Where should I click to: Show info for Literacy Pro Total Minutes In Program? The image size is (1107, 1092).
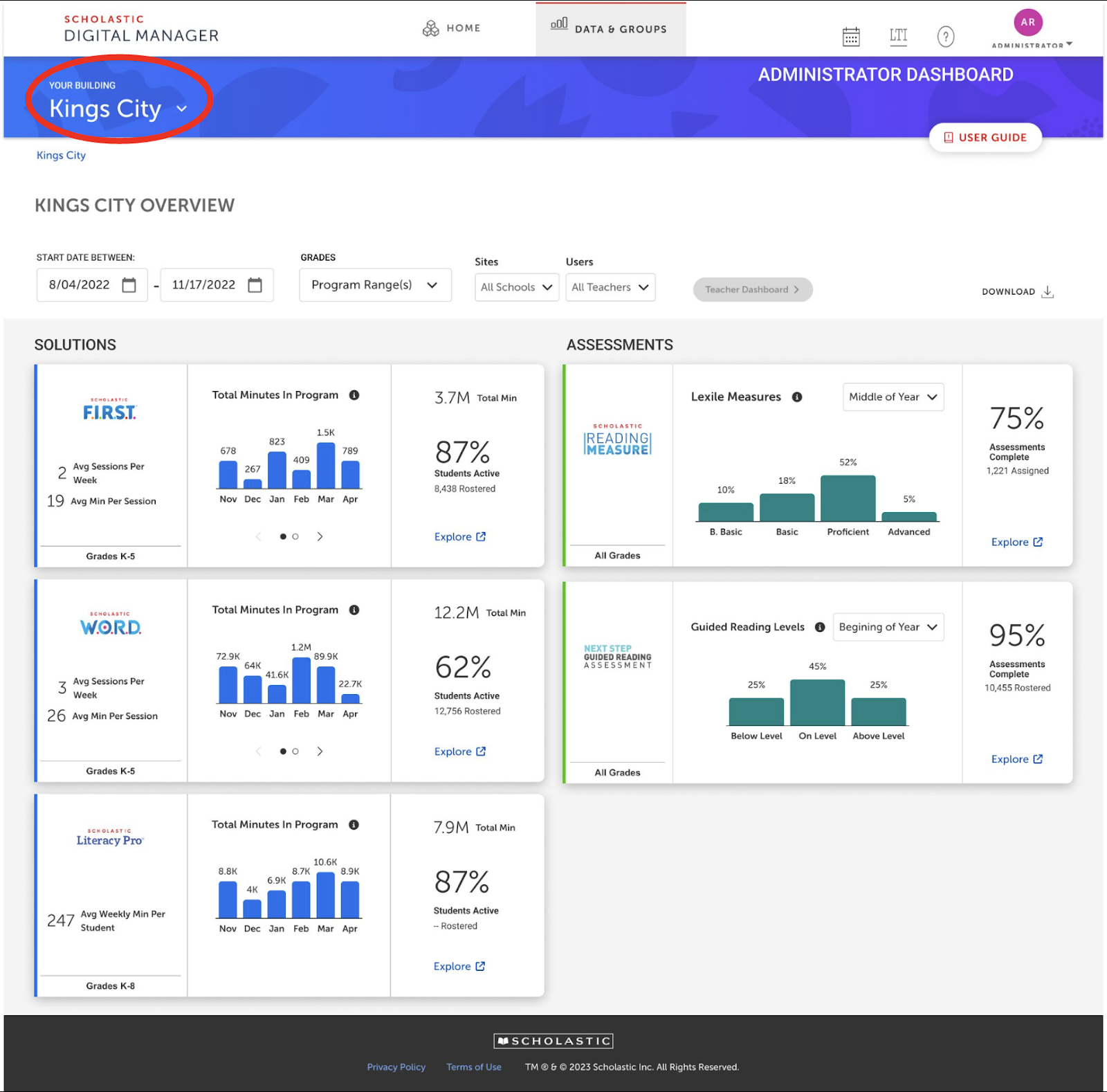[x=354, y=825]
